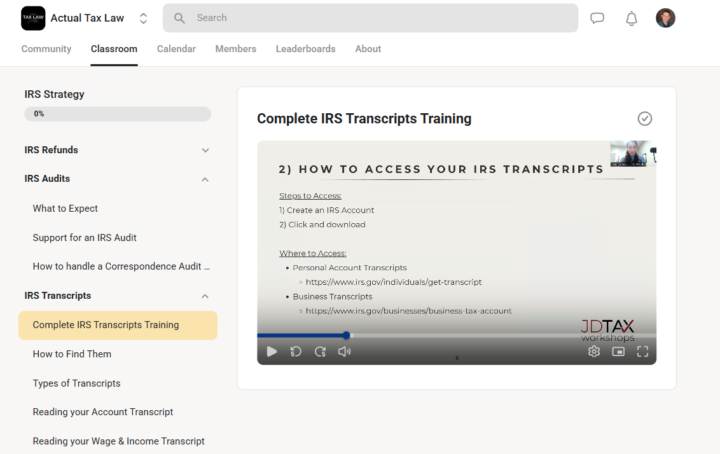Image resolution: width=720 pixels, height=454 pixels.
Task: Click the search magnifier icon
Action: point(179,18)
